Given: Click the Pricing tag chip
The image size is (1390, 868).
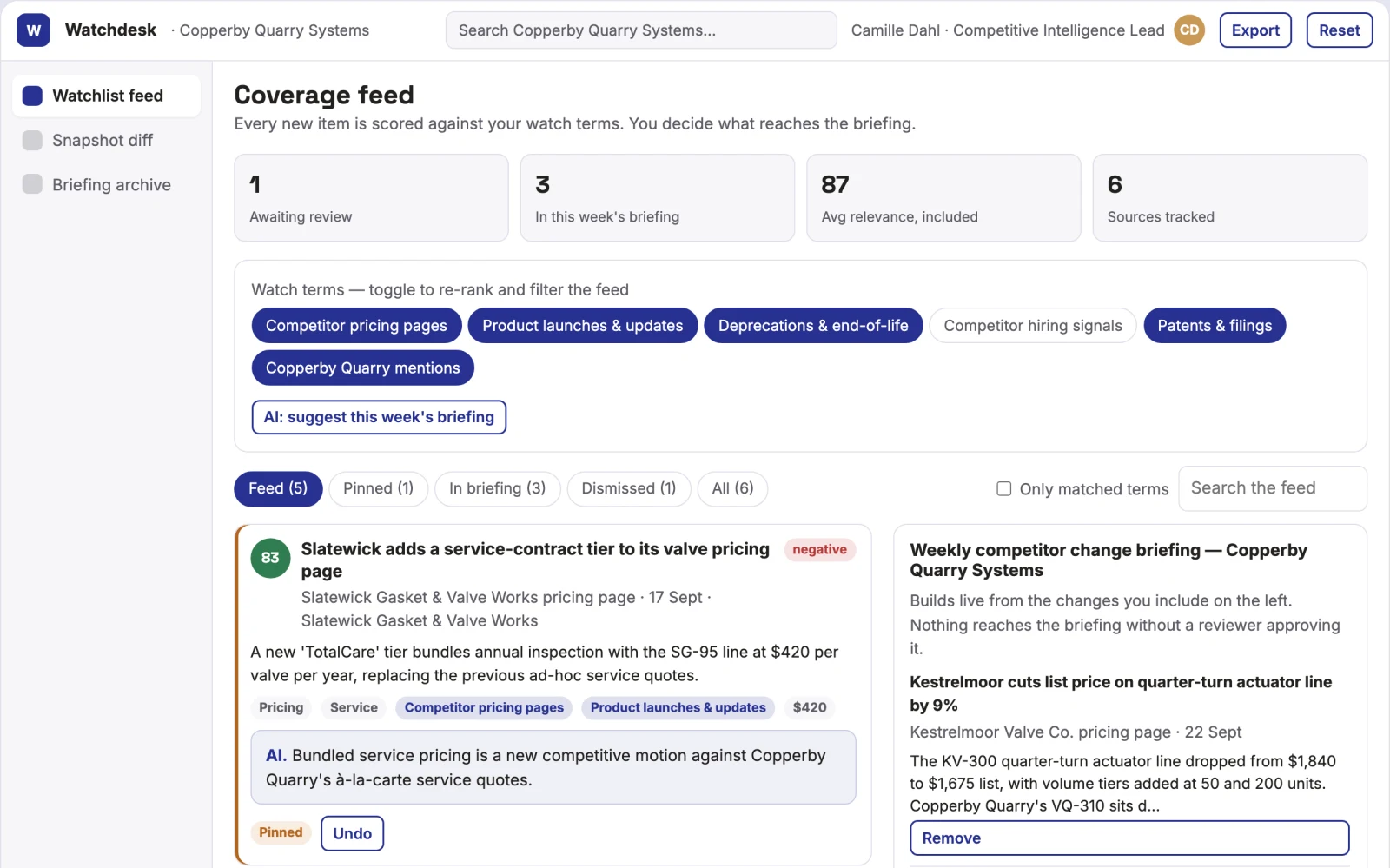Looking at the screenshot, I should point(281,707).
